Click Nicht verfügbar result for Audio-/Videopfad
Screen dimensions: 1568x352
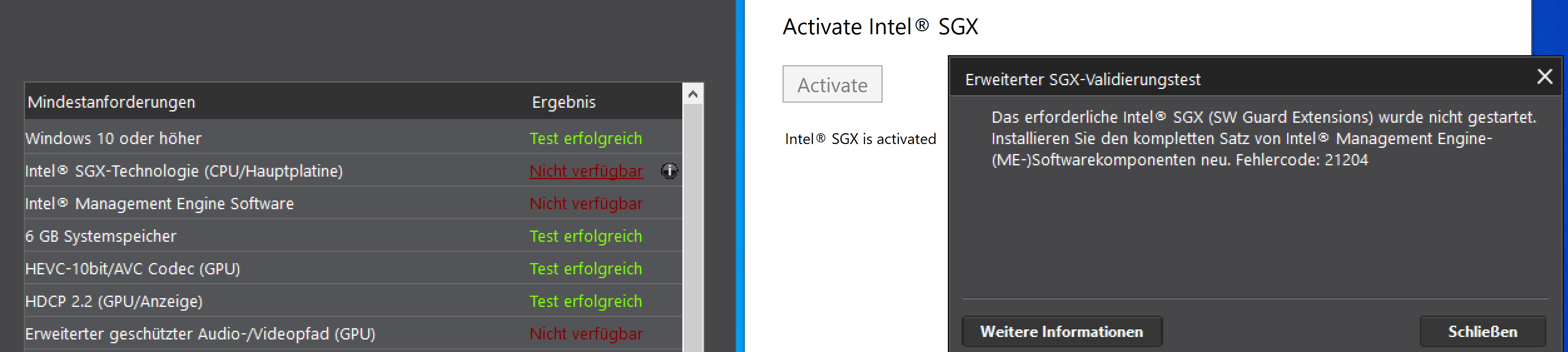tap(586, 334)
